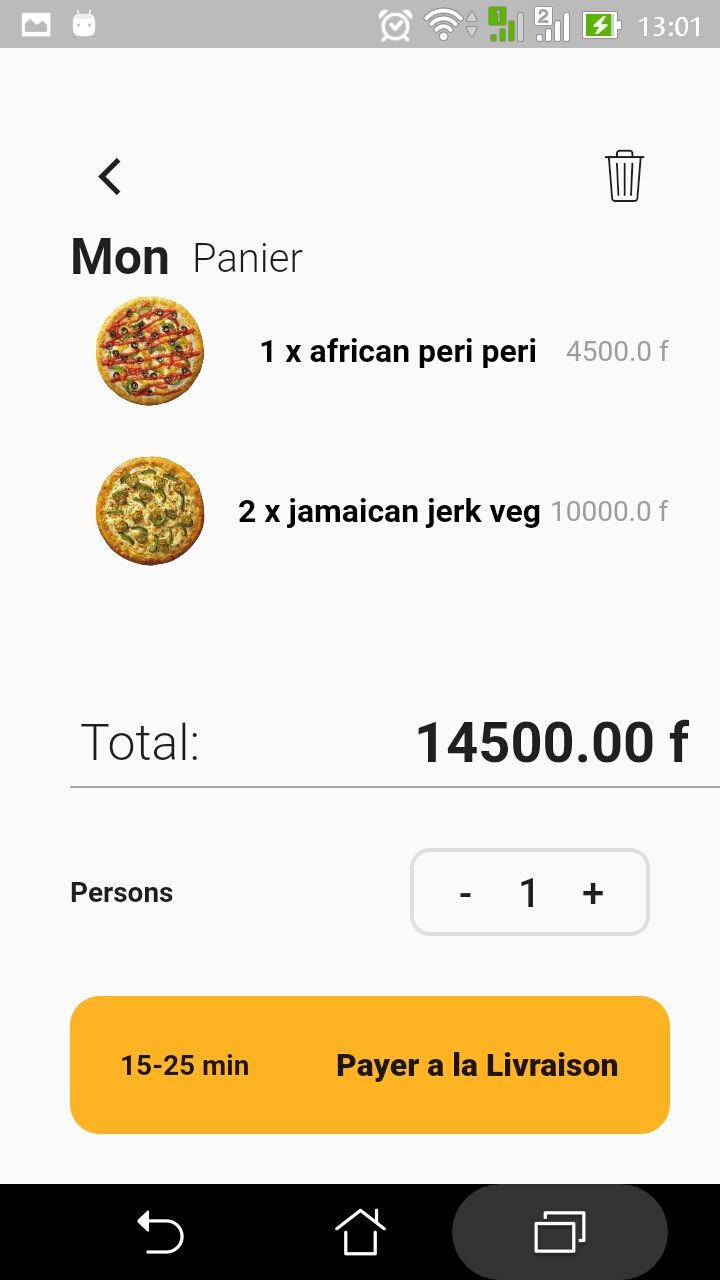Tap the 10000.0 f price label
The width and height of the screenshot is (720, 1280).
coord(609,511)
